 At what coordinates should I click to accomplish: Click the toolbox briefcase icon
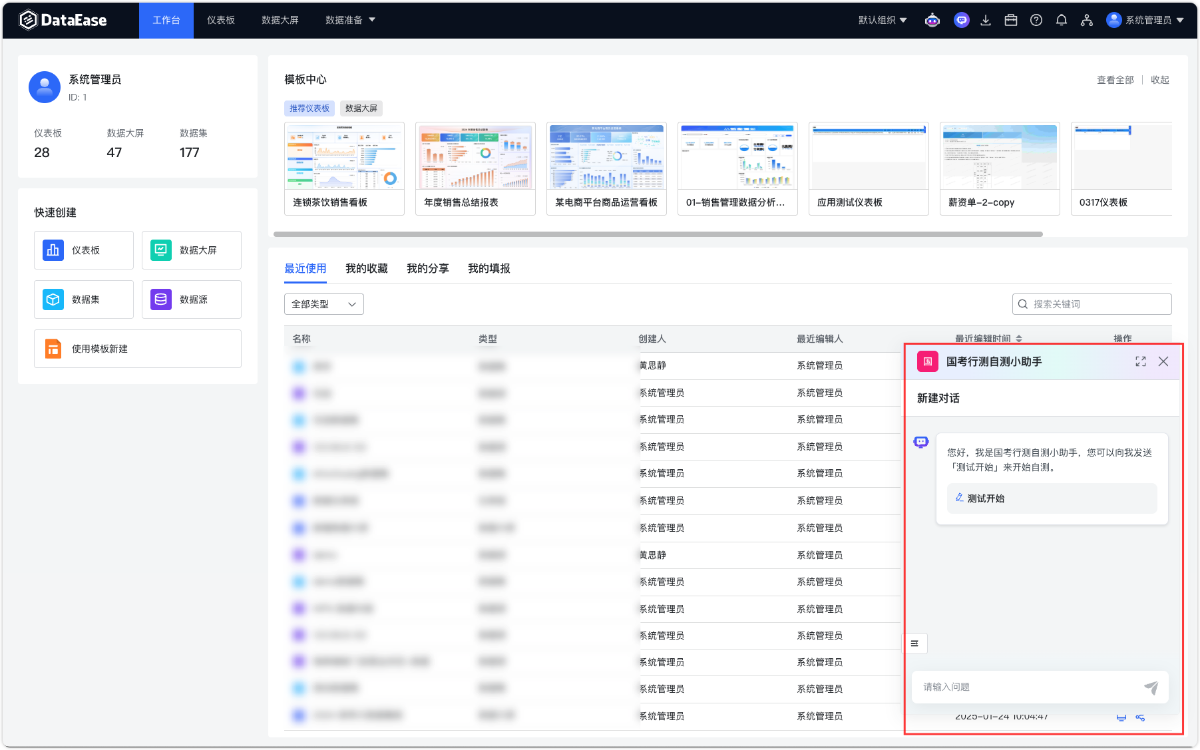coord(1011,20)
